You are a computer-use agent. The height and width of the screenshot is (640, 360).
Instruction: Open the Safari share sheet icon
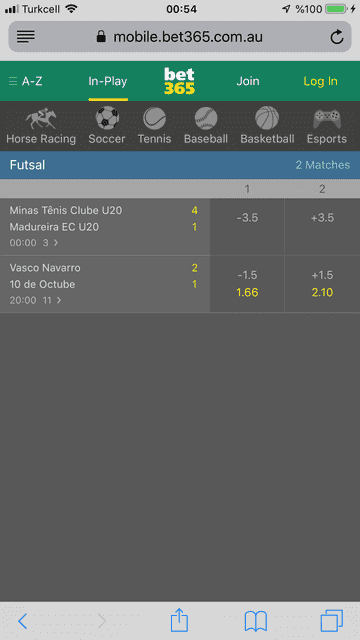[179, 620]
